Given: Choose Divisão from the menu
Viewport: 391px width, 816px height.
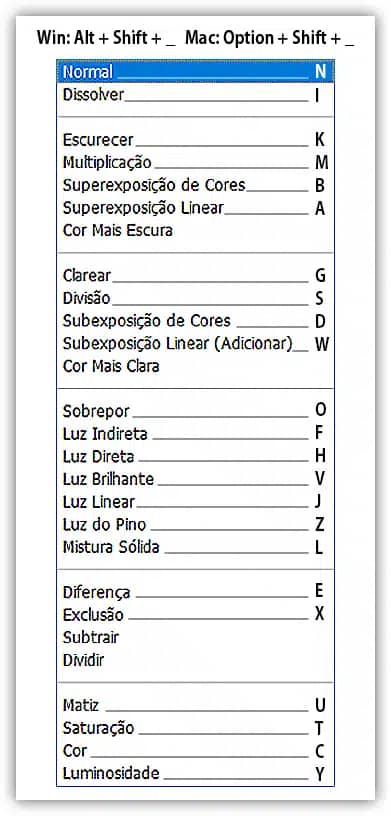Looking at the screenshot, I should click(195, 298).
